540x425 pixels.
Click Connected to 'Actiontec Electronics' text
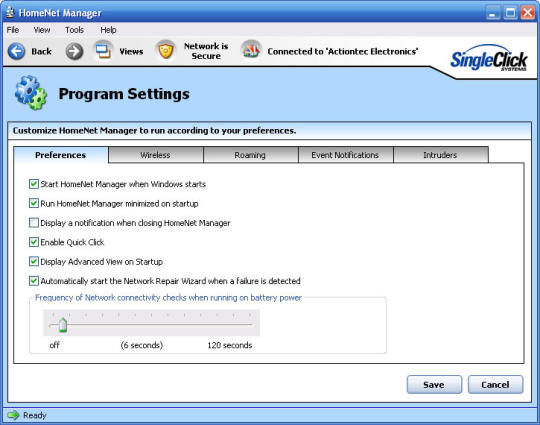[343, 52]
